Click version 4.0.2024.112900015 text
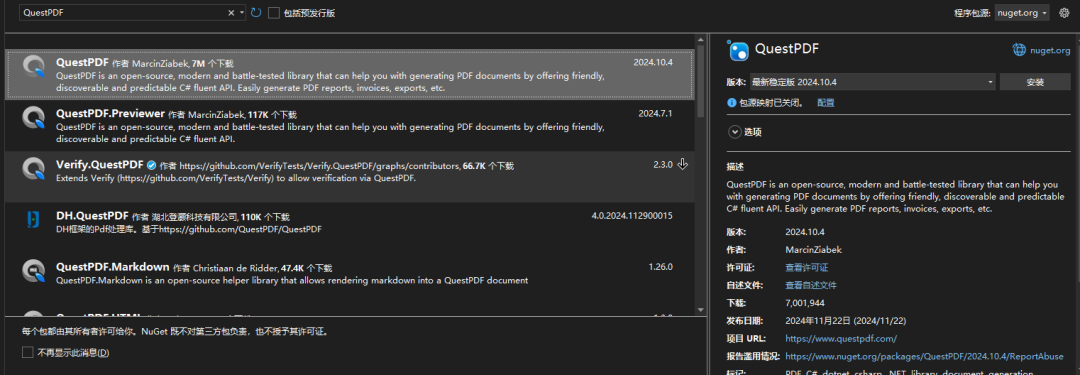The width and height of the screenshot is (1080, 375). tap(632, 216)
